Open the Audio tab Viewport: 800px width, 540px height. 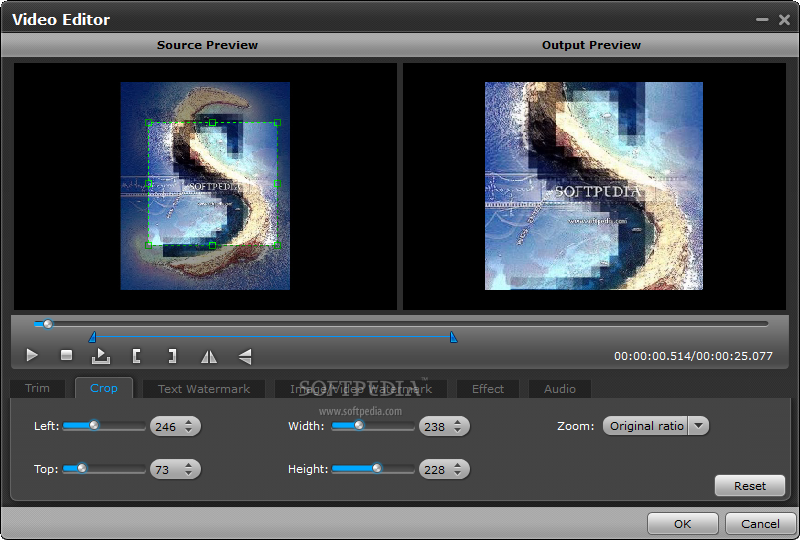[x=560, y=389]
